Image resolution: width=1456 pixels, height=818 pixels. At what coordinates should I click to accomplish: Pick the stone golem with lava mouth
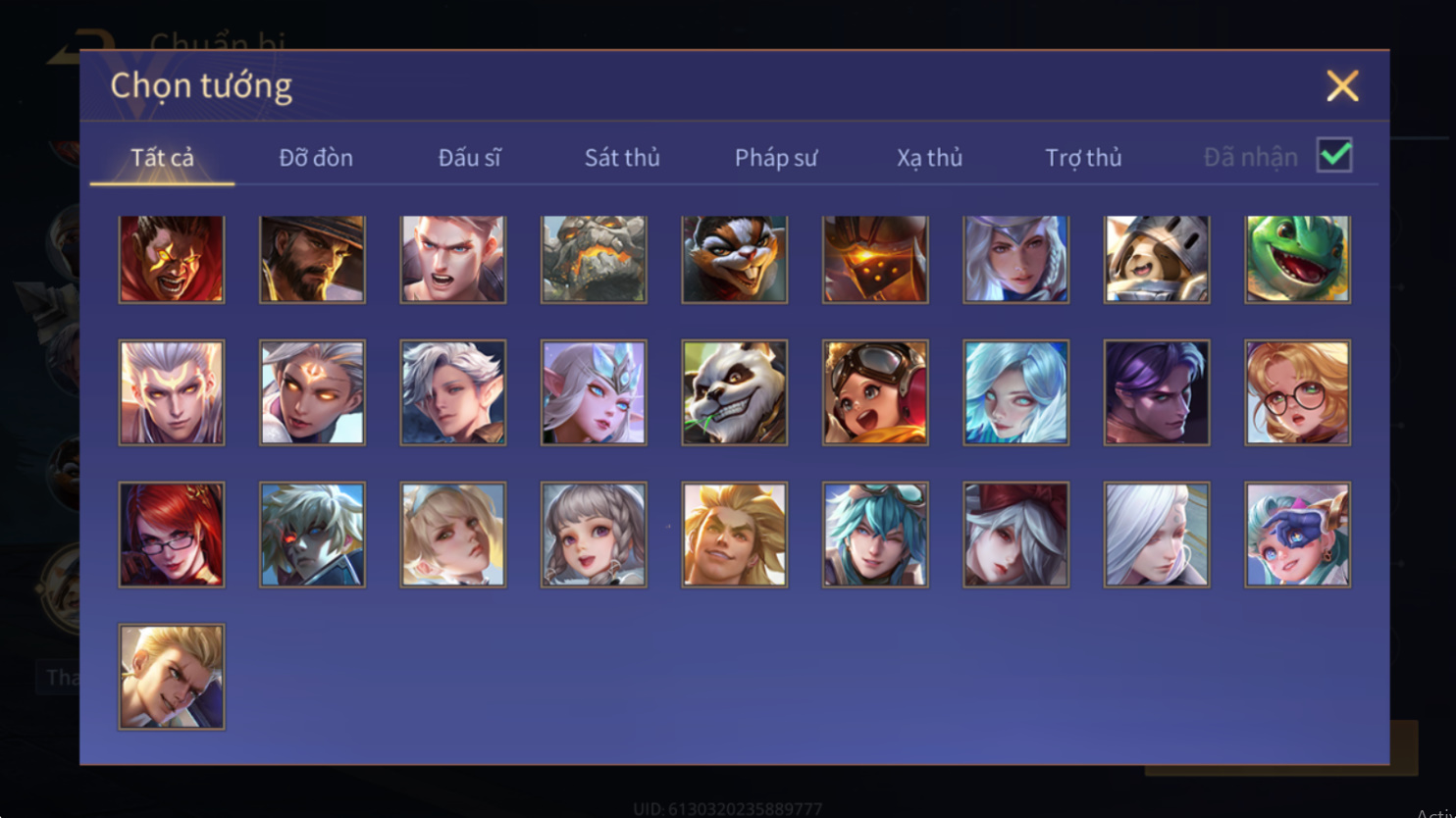coord(594,259)
